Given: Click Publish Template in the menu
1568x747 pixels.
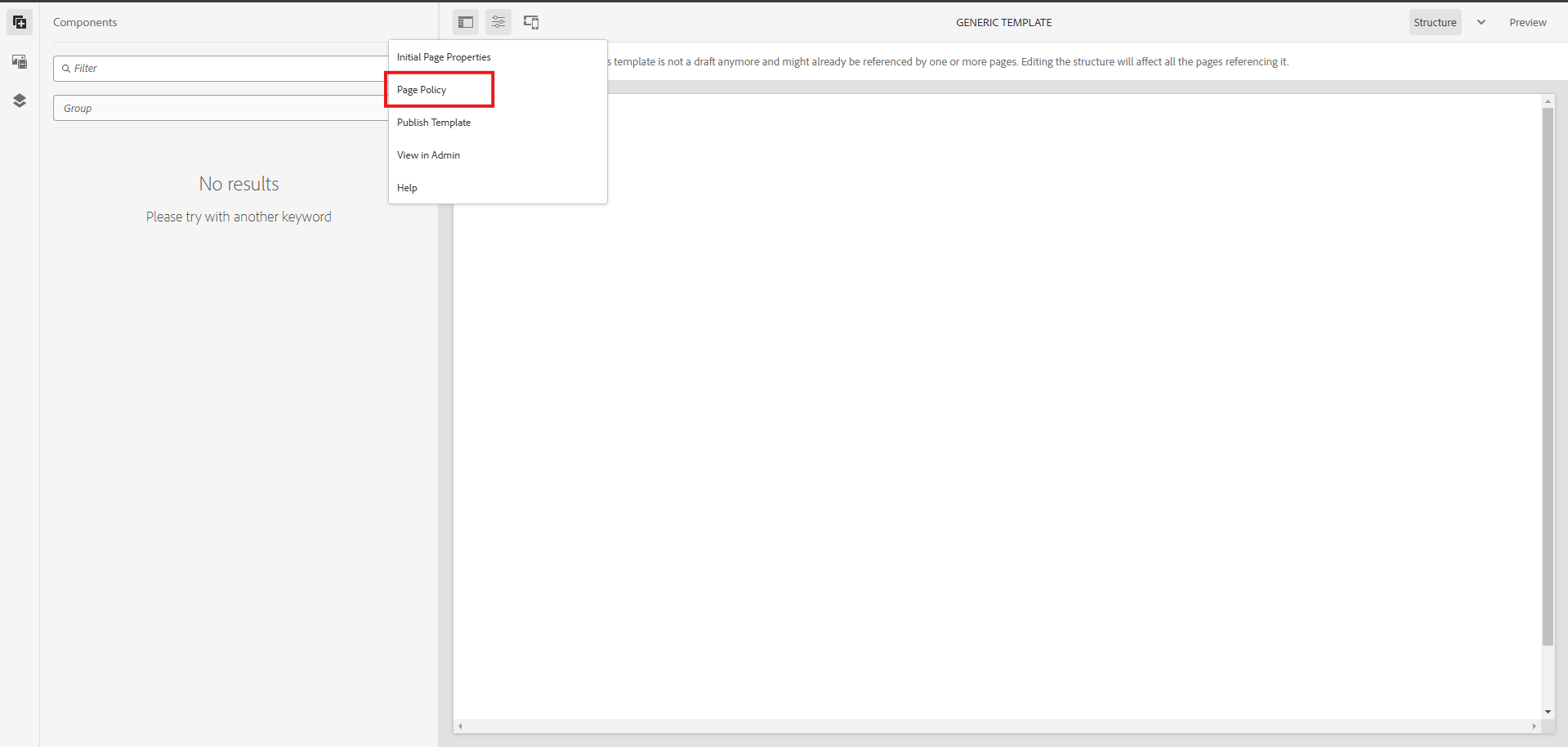Looking at the screenshot, I should pos(434,123).
